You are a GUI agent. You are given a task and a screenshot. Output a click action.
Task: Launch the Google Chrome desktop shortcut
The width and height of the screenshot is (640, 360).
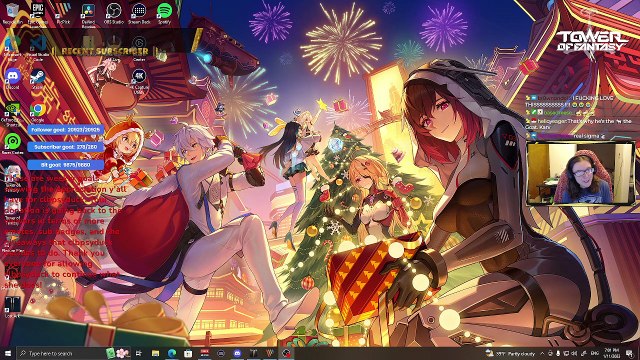click(x=38, y=112)
